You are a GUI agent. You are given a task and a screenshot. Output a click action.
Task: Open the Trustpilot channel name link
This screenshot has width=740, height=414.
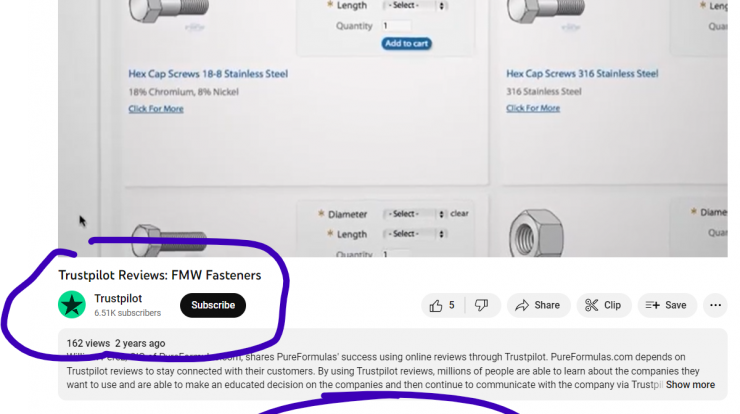tap(118, 298)
